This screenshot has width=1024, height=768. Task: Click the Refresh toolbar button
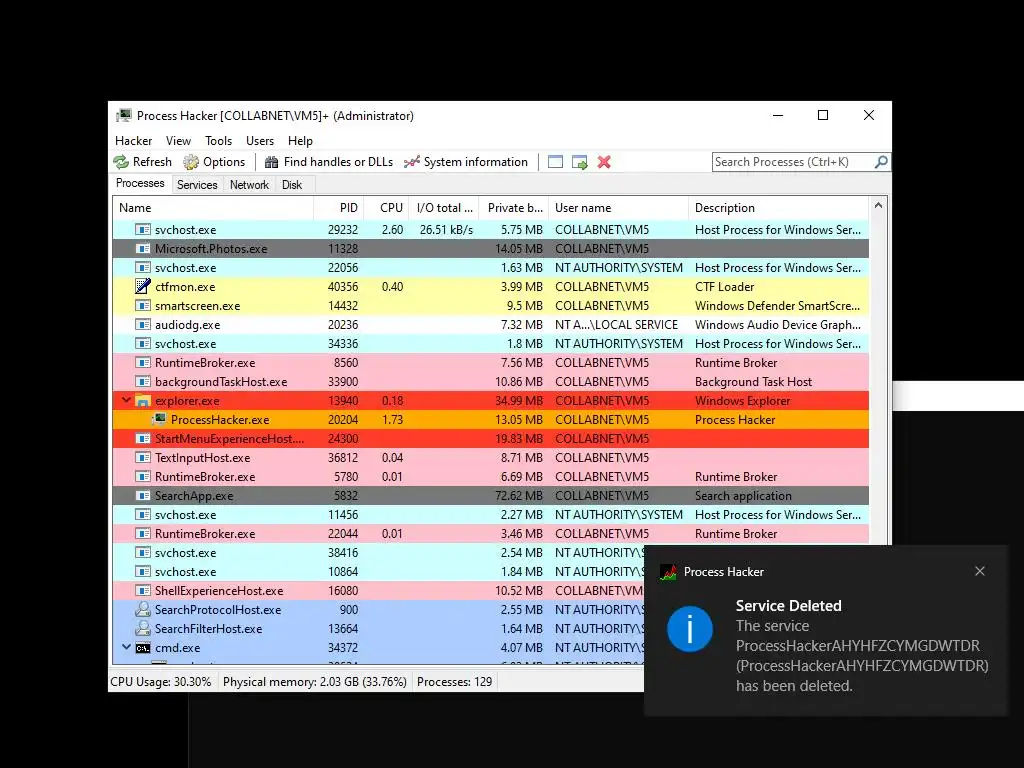pyautogui.click(x=142, y=162)
